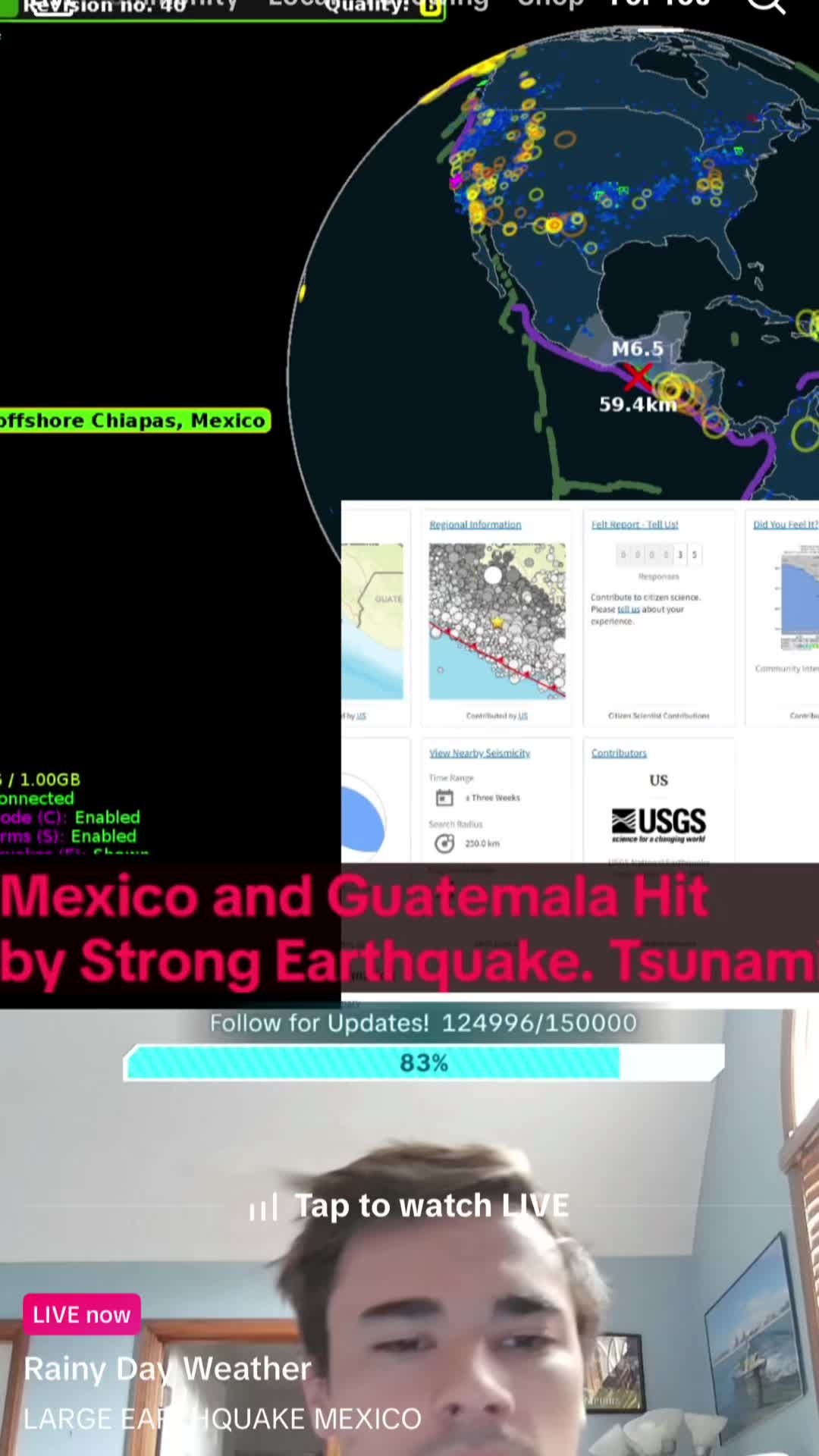Click the '/ 1.00GB' storage text
Viewport: 819px width, 1456px height.
[x=44, y=780]
